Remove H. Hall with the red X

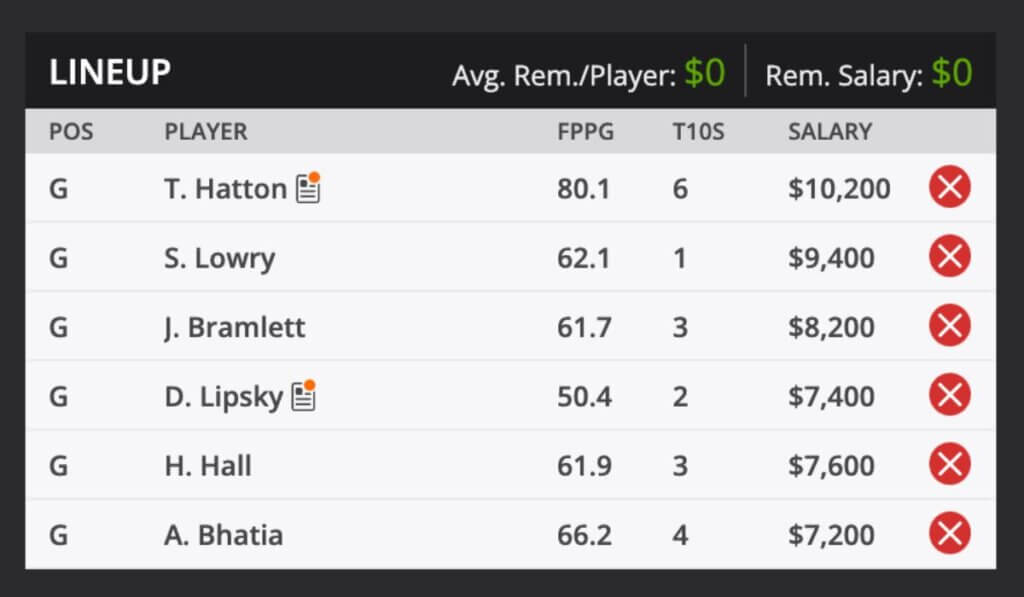click(948, 465)
